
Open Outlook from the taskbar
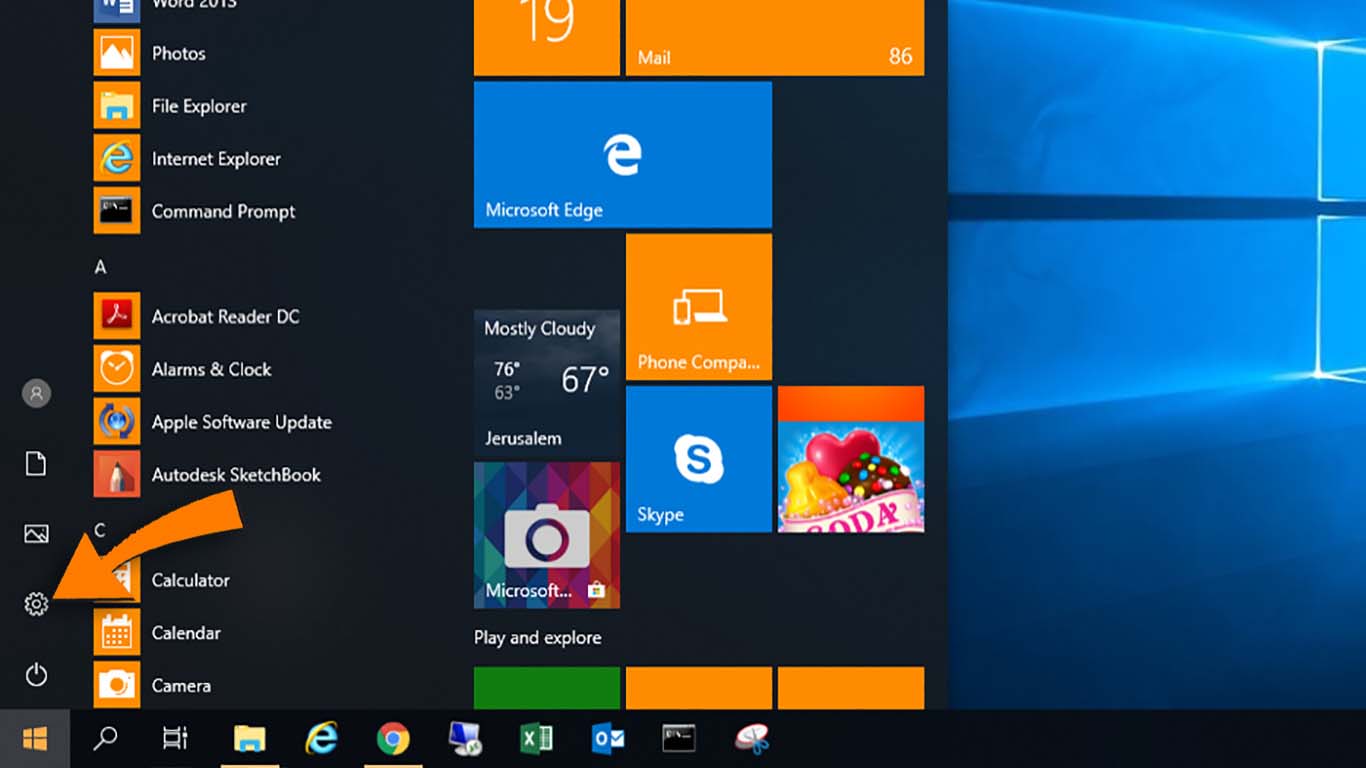608,739
